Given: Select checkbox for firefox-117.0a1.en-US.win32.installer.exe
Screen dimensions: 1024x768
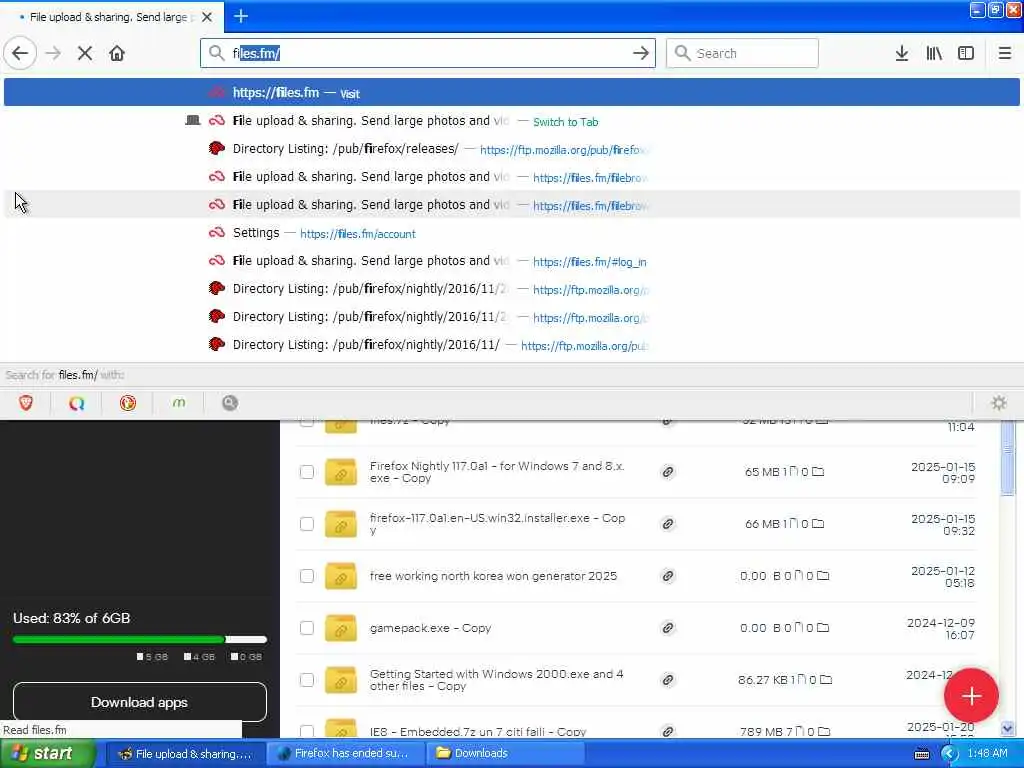Looking at the screenshot, I should [x=307, y=524].
